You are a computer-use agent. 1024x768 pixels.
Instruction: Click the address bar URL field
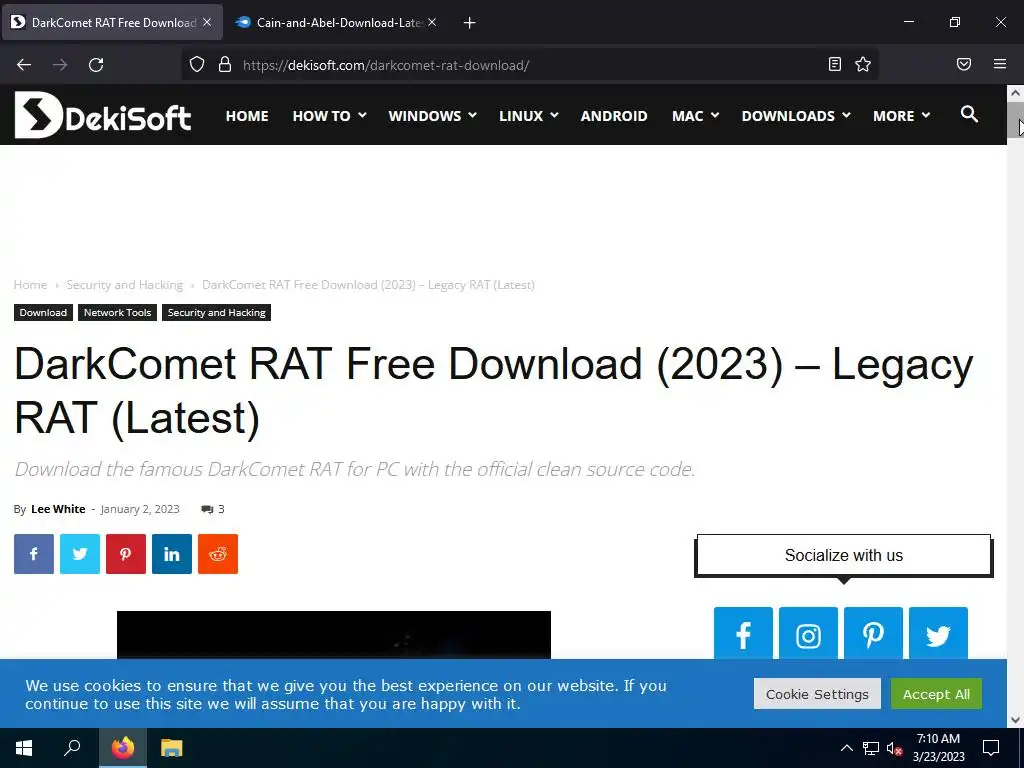(529, 65)
